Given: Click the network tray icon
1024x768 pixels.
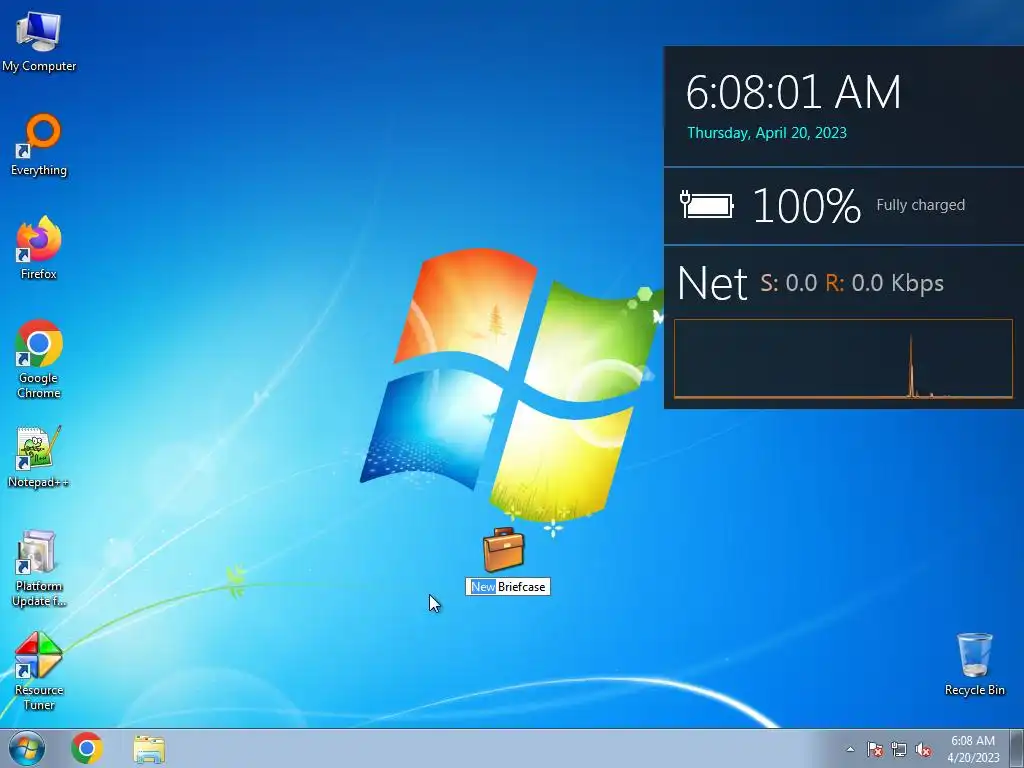Looking at the screenshot, I should (899, 749).
